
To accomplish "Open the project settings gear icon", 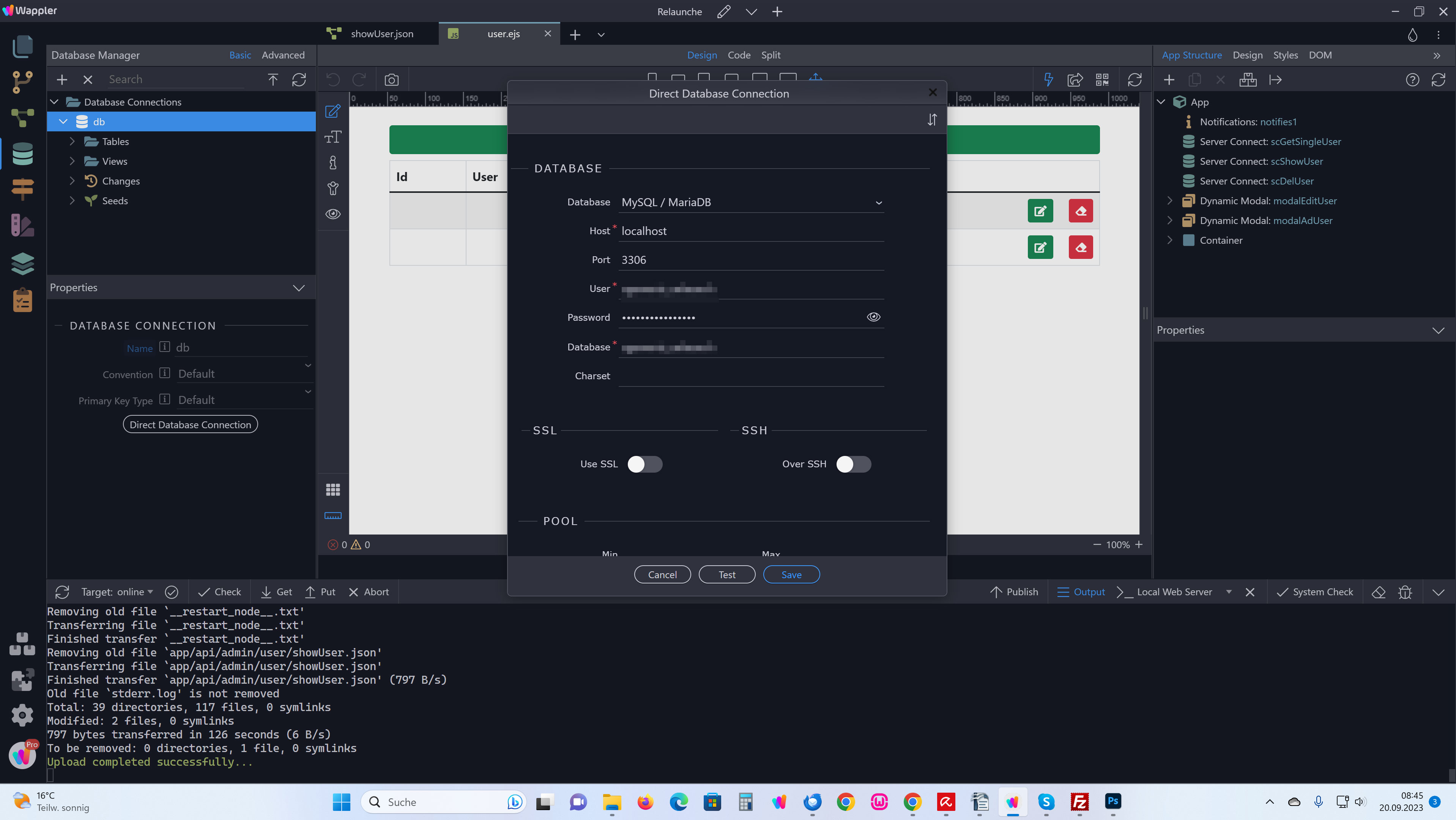I will click(23, 715).
